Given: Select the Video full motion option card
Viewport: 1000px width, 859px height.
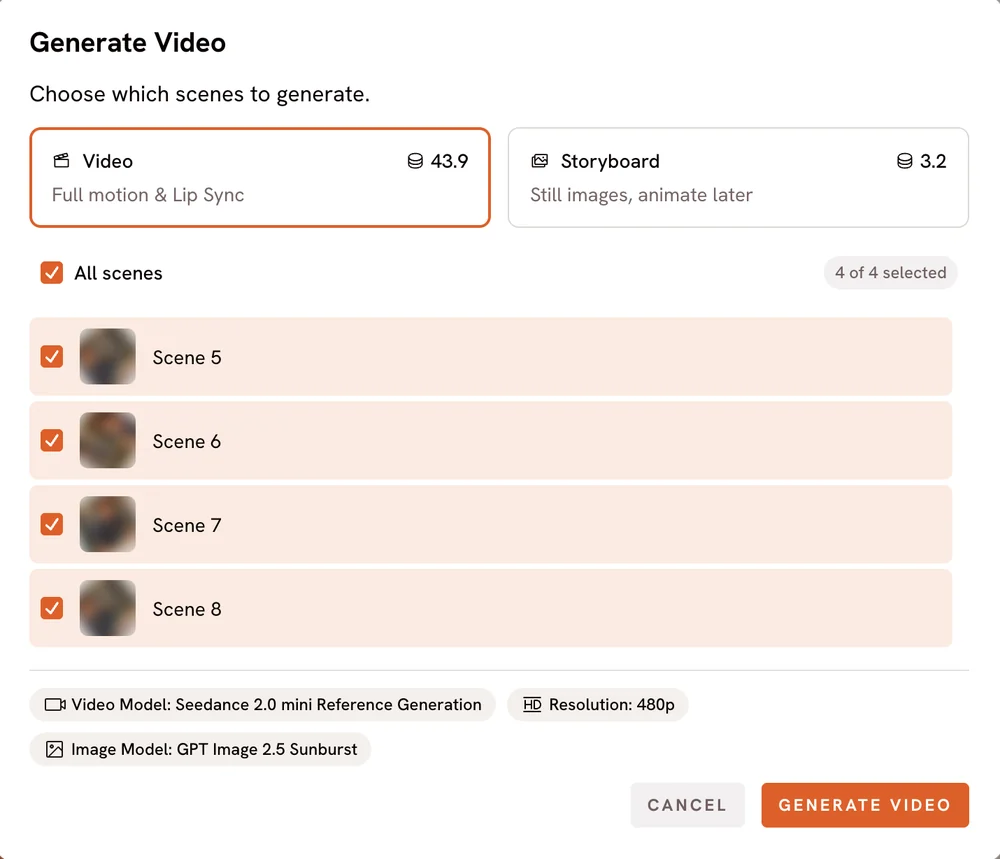Looking at the screenshot, I should point(260,177).
